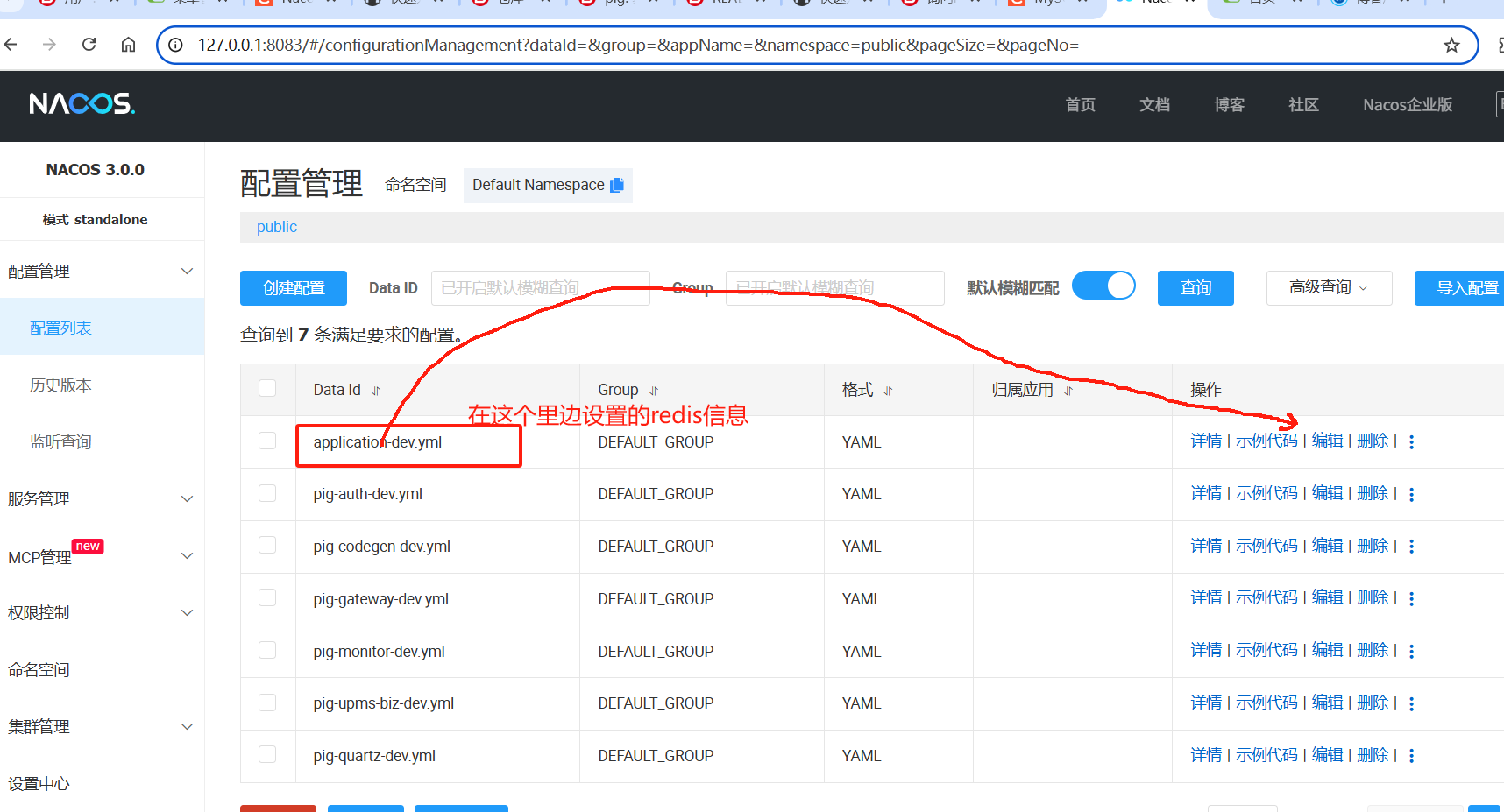Open 示例代码 for pig-codegen-dev.yml
This screenshot has width=1504, height=812.
click(x=1266, y=546)
